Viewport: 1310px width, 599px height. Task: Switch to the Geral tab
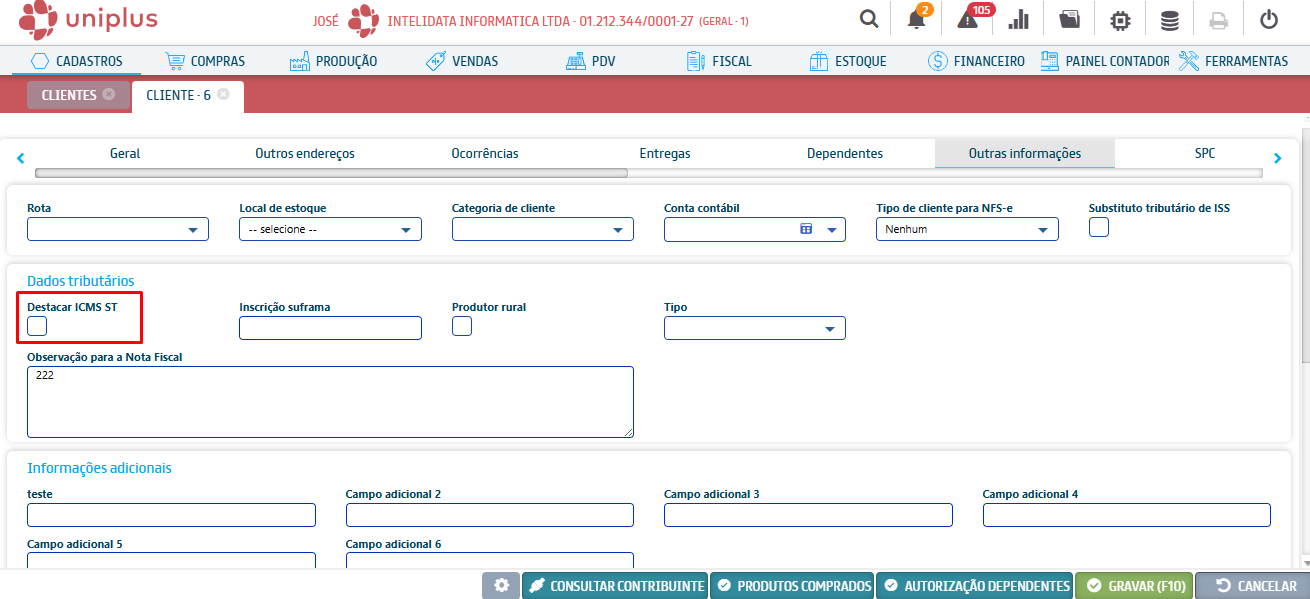click(125, 154)
